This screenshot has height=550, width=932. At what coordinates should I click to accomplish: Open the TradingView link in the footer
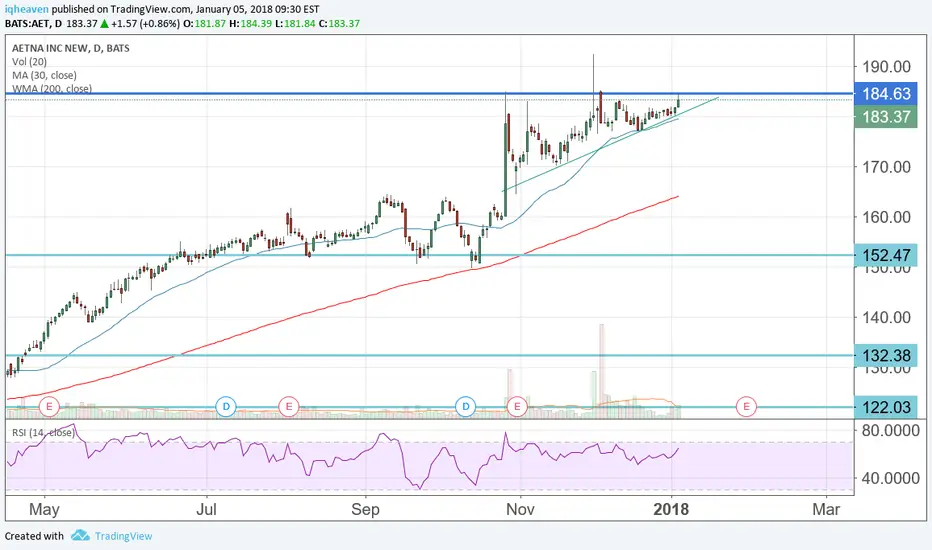click(124, 536)
